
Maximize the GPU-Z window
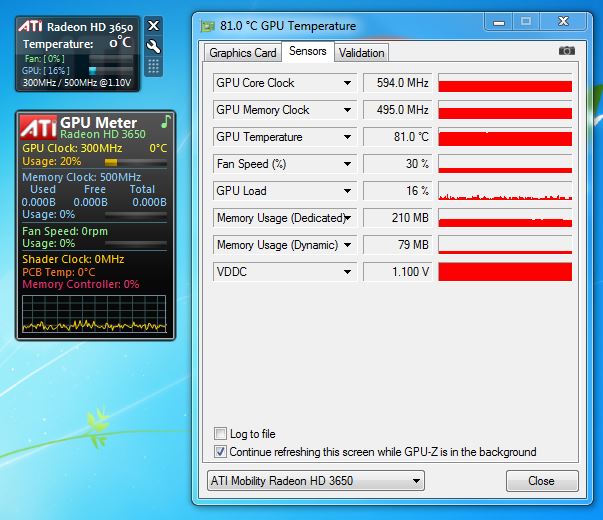click(526, 22)
